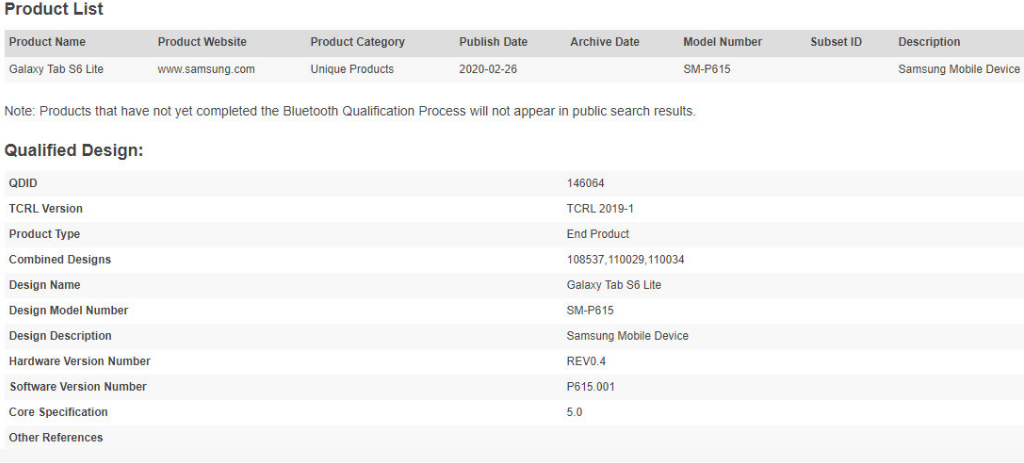
Task: Click the Product List heading
Action: point(54,10)
